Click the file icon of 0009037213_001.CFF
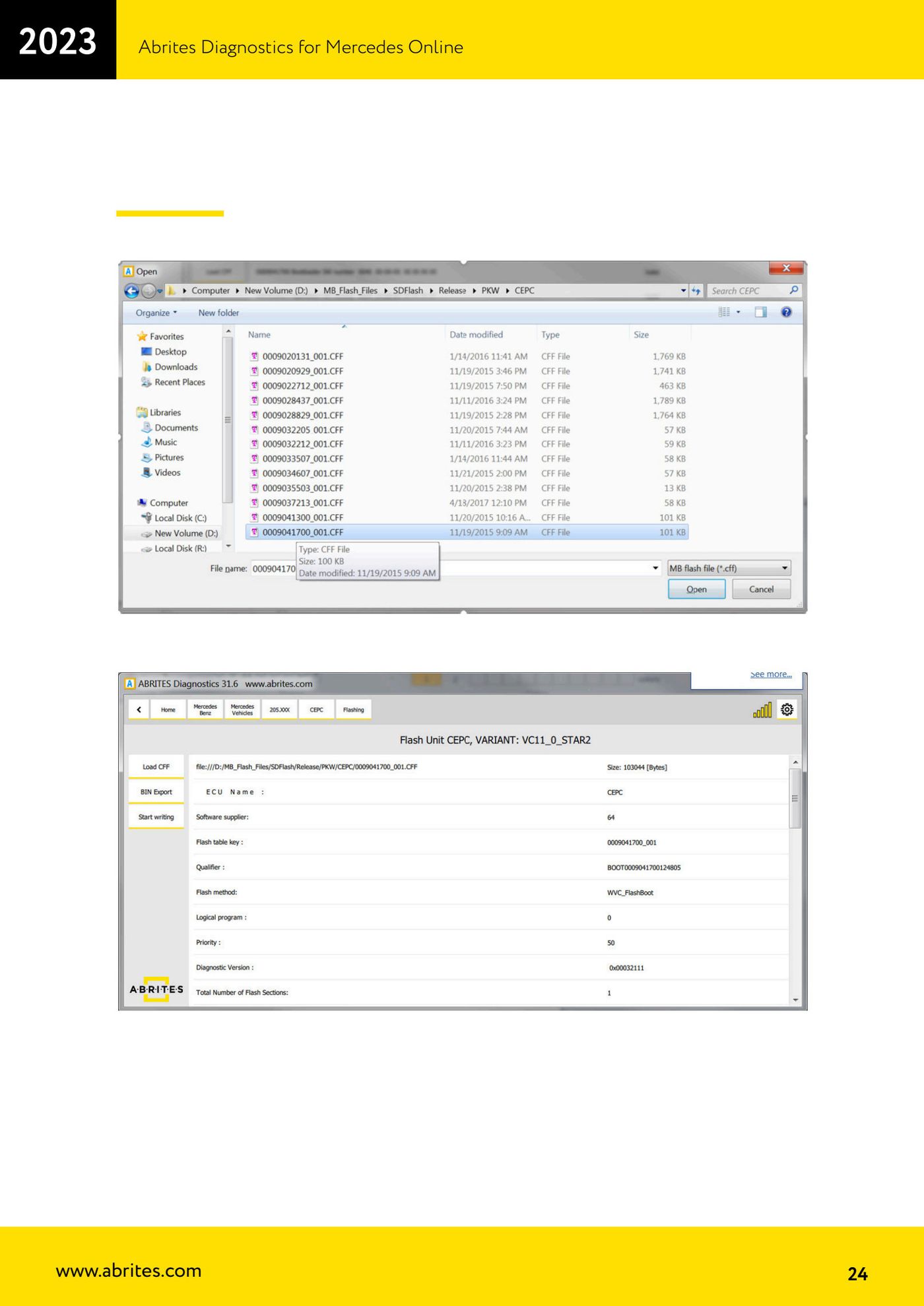This screenshot has width=924, height=1306. point(254,503)
